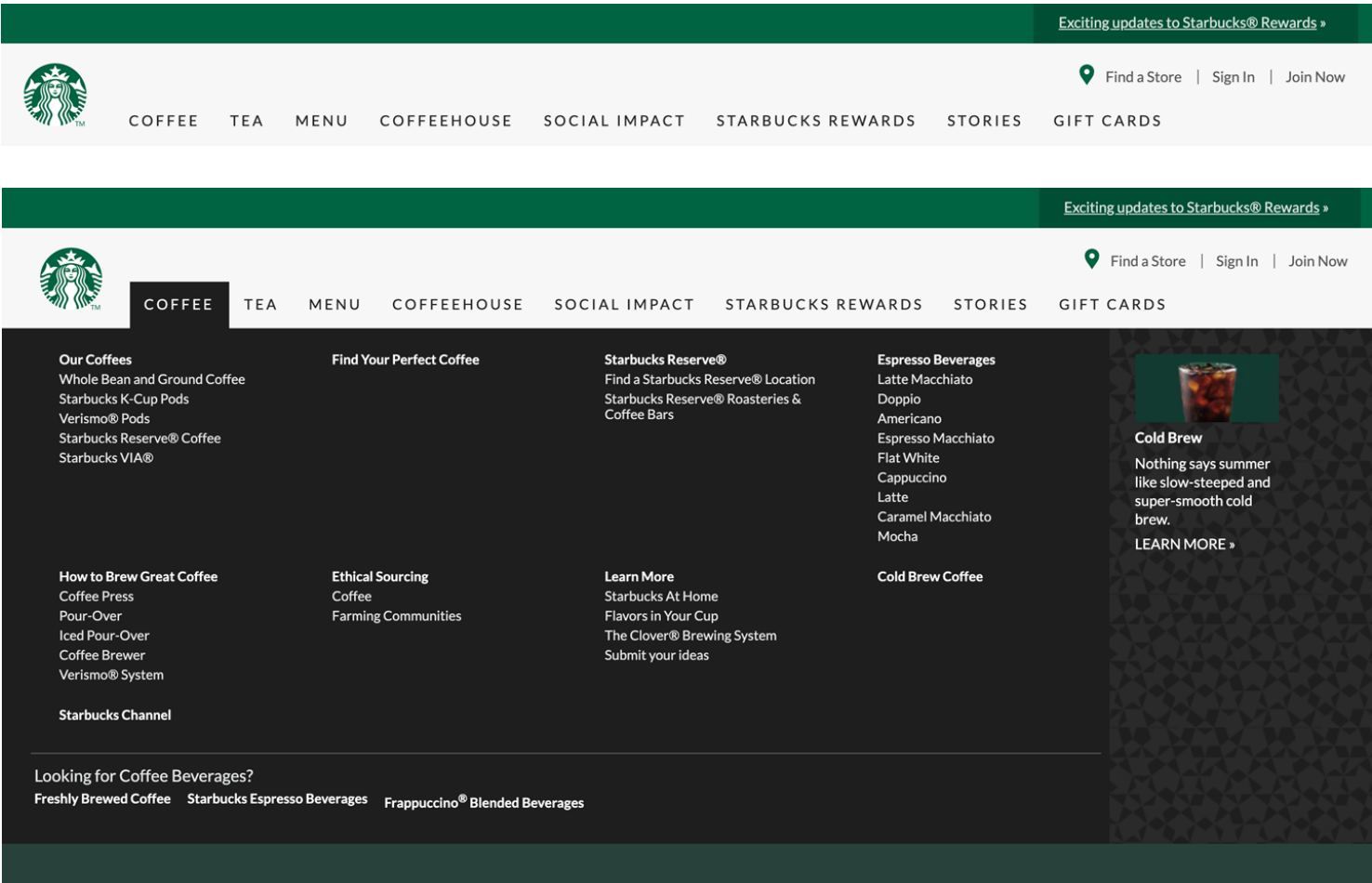Open Coffee Press brewing guide
This screenshot has width=1372, height=883.
(97, 596)
